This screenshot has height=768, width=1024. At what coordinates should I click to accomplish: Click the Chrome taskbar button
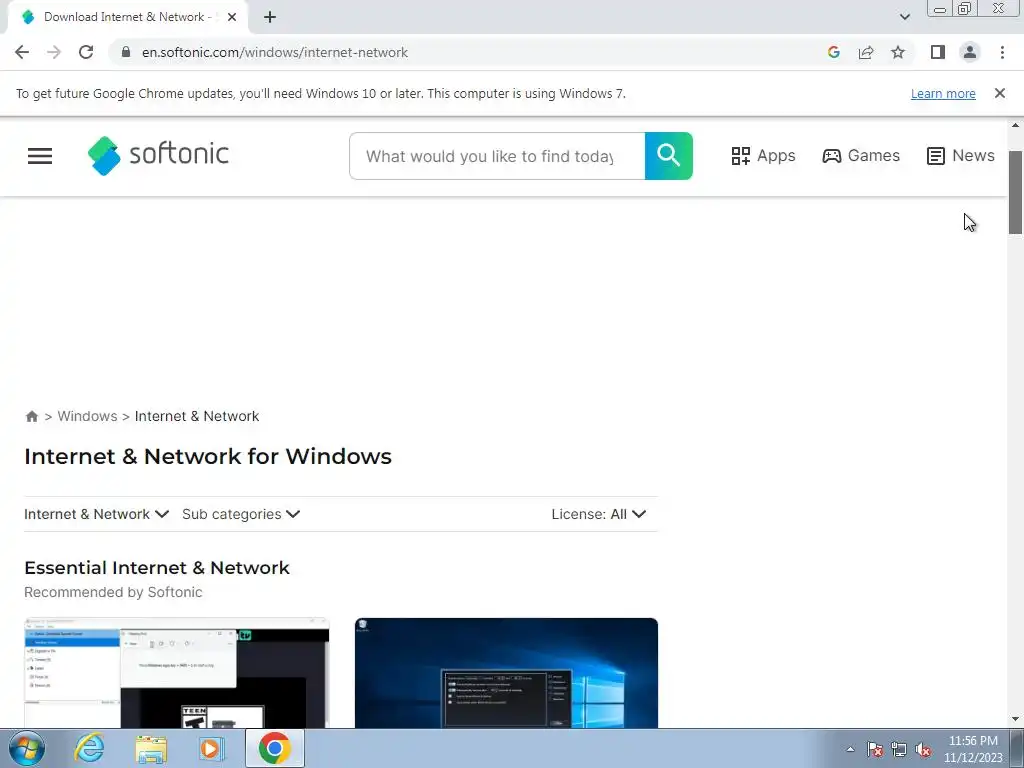pos(274,748)
